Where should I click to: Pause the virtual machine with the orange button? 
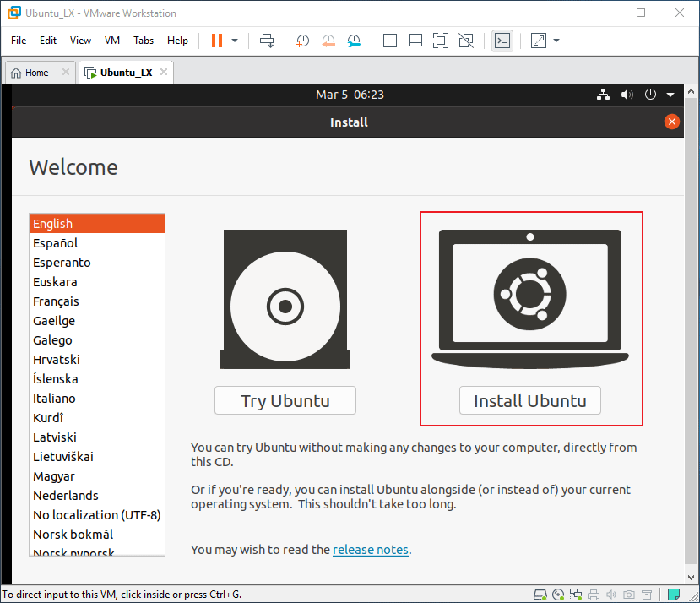click(x=217, y=41)
